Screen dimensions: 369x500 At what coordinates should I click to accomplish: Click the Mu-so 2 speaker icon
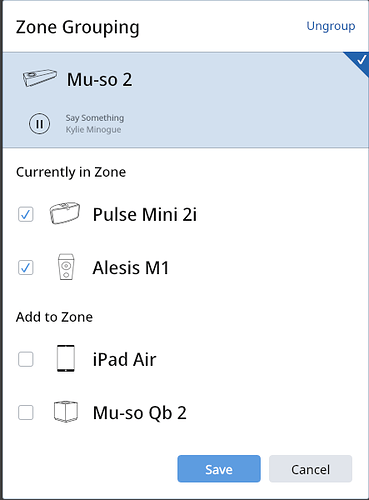[39, 78]
